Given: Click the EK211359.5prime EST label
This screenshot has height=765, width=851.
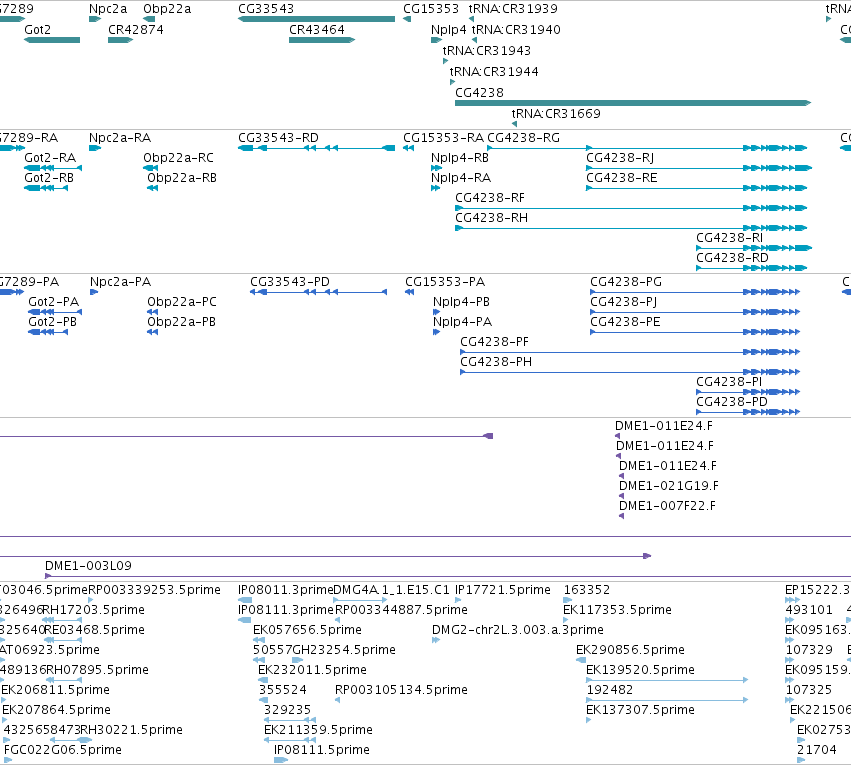Looking at the screenshot, I should pos(319,730).
